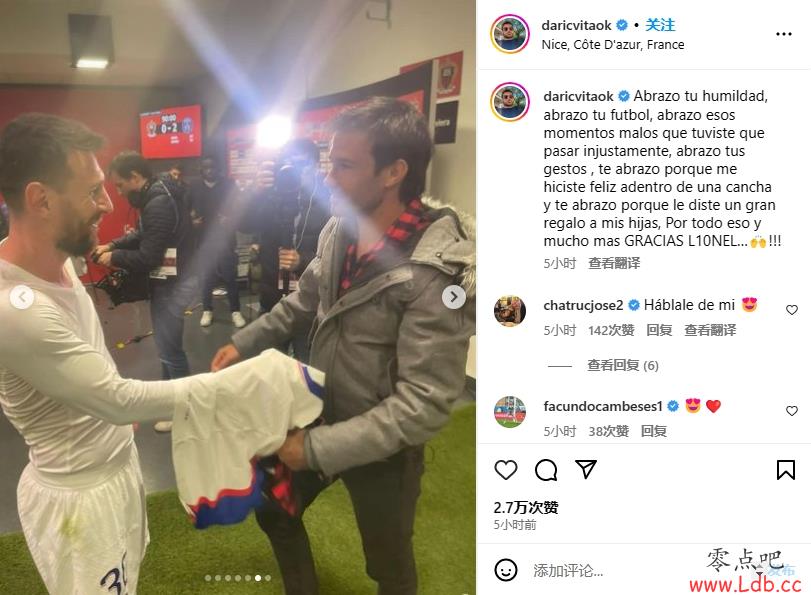Open the three-dots more options menu
The image size is (811, 595).
point(784,34)
